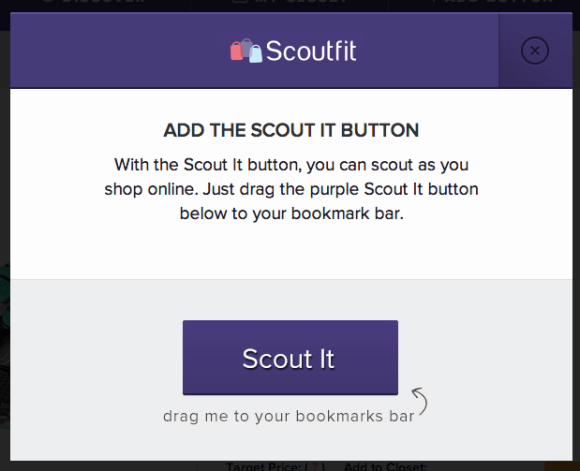Image resolution: width=580 pixels, height=471 pixels.
Task: Click the Scoutfit shopping bags logo icon
Action: (246, 50)
